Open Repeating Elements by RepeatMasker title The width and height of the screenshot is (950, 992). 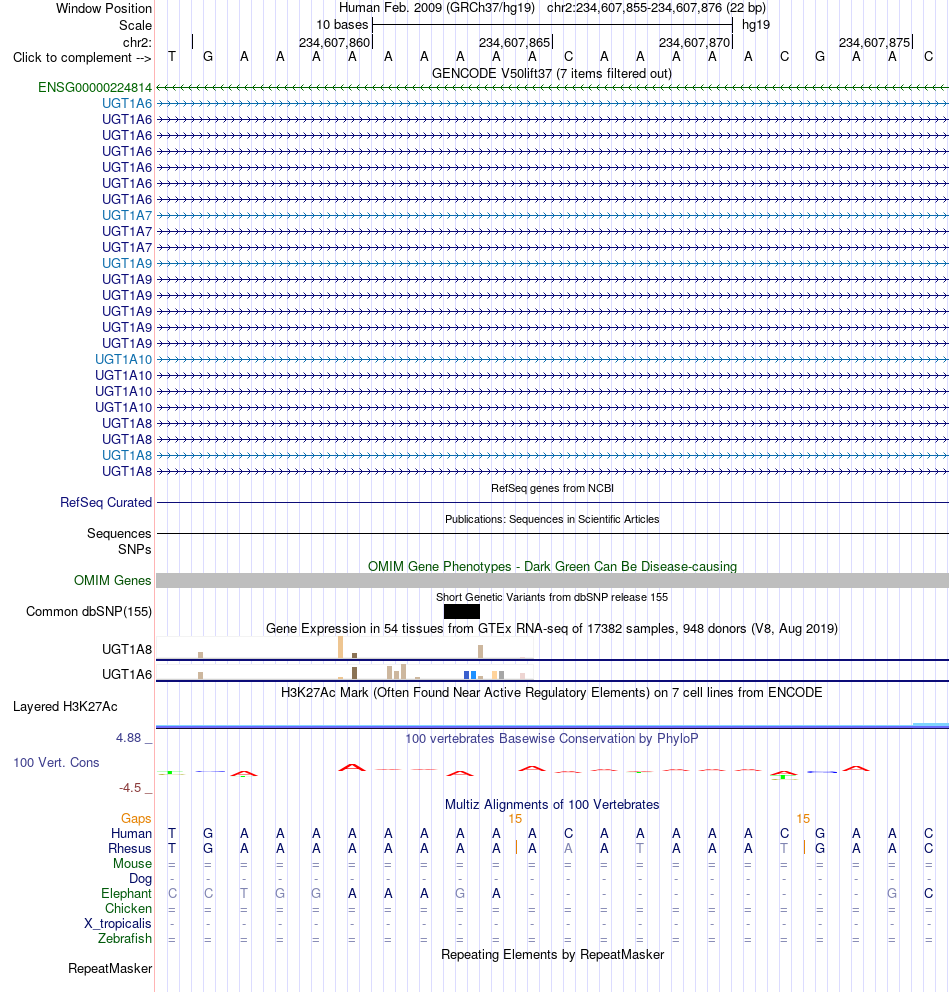552,954
